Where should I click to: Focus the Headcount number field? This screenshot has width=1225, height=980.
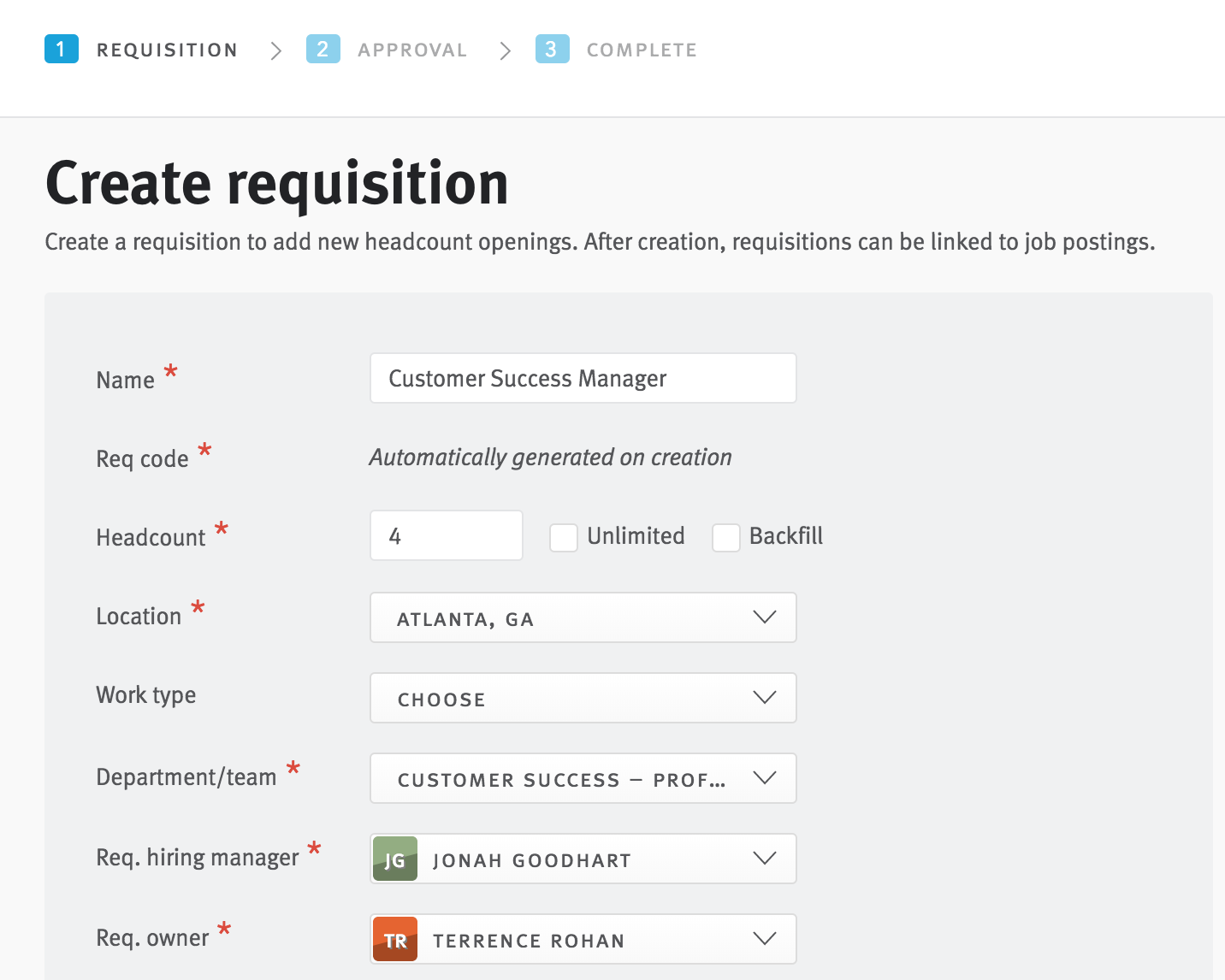click(446, 536)
